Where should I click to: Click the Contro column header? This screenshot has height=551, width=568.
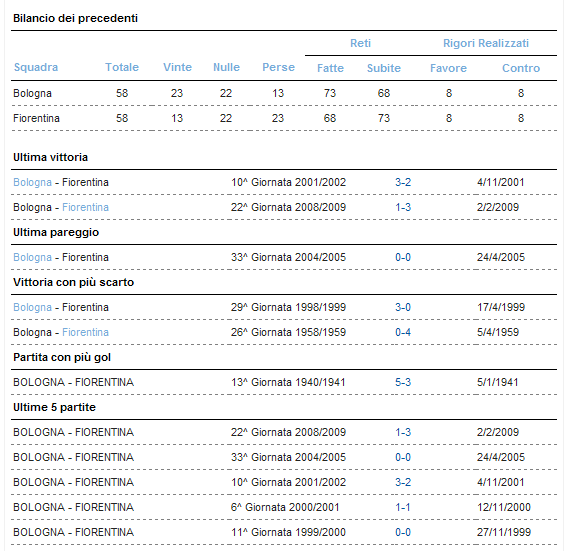[521, 68]
